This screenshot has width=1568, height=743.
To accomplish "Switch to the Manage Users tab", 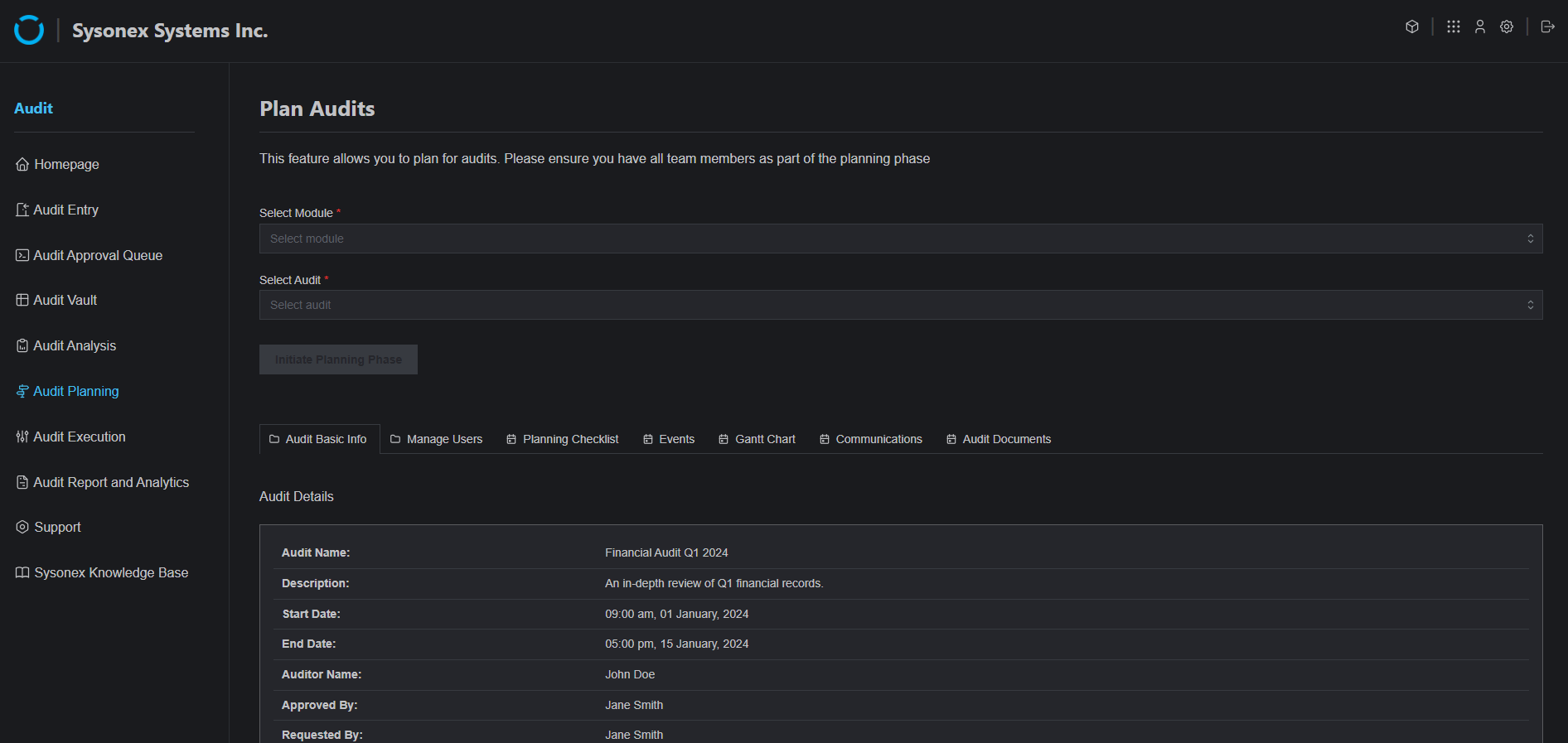I will (x=436, y=439).
